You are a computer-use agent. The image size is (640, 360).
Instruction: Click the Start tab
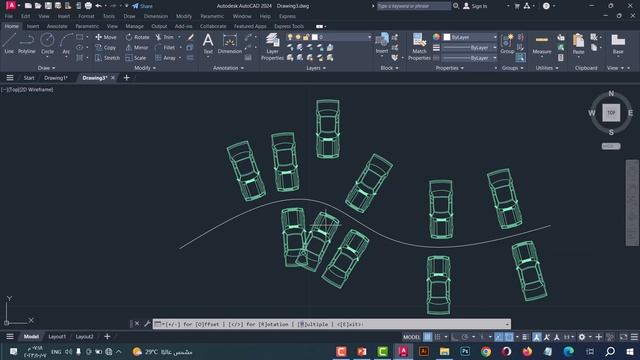point(29,78)
